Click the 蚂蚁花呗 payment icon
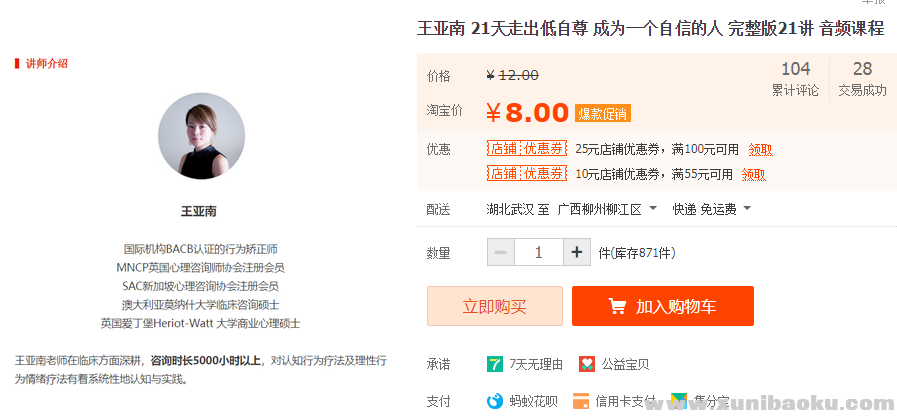The width and height of the screenshot is (897, 416). pyautogui.click(x=494, y=401)
